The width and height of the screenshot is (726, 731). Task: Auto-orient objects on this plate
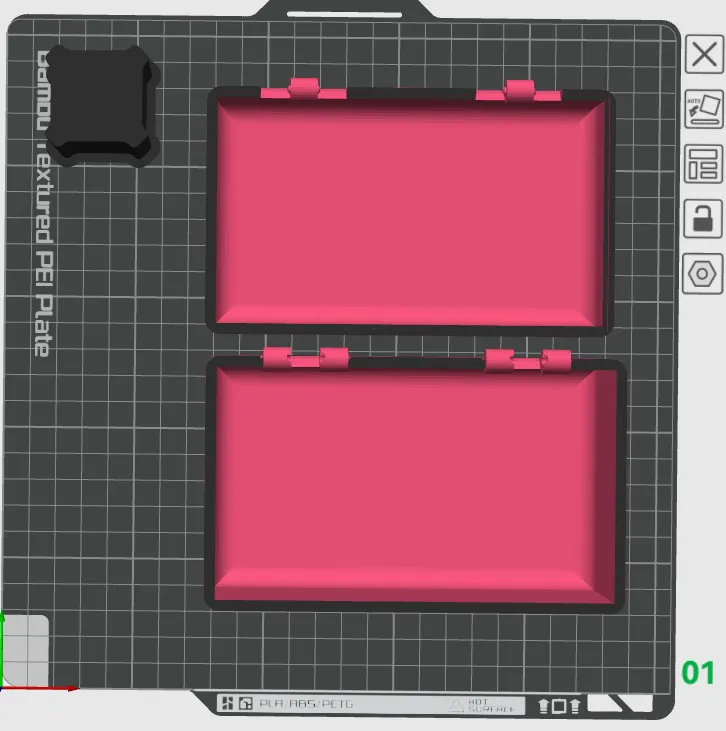pyautogui.click(x=704, y=109)
